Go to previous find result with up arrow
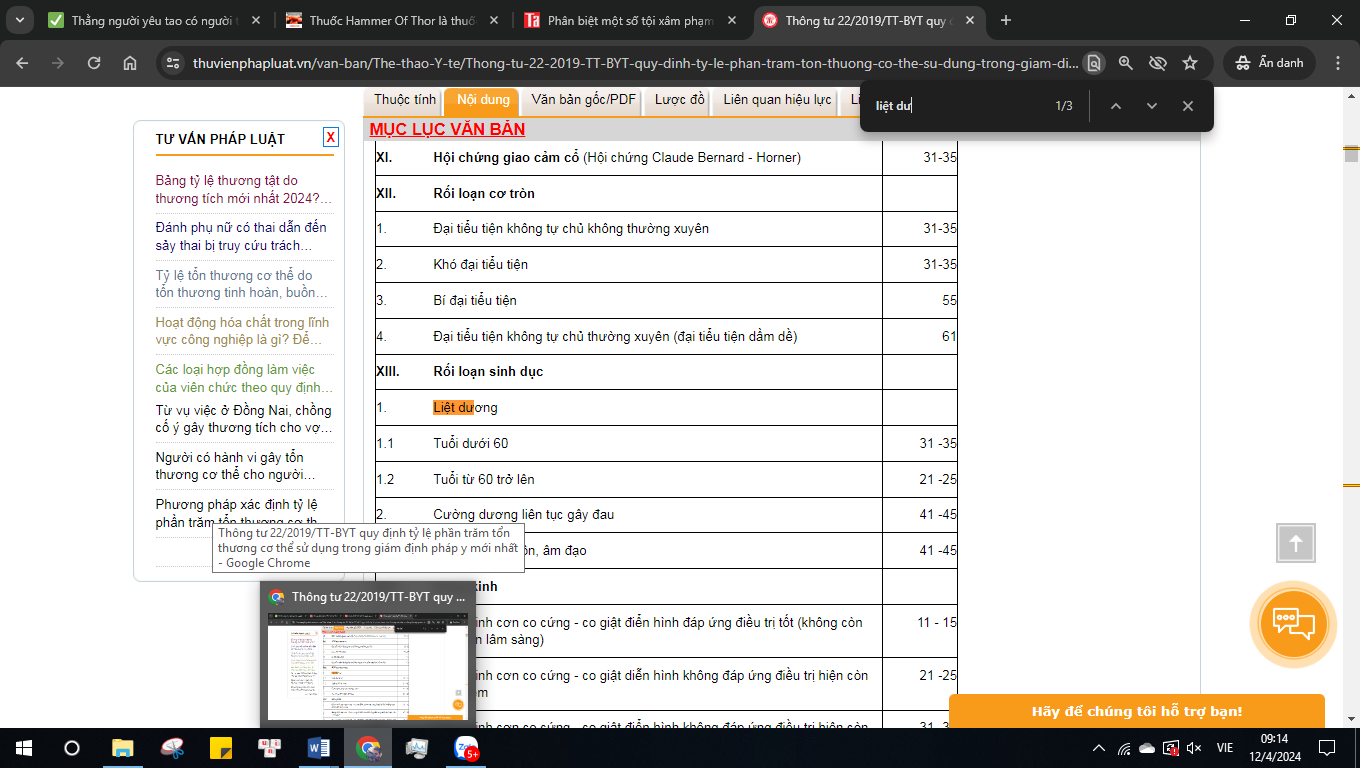Screen dimensions: 1360x768 tap(1116, 106)
